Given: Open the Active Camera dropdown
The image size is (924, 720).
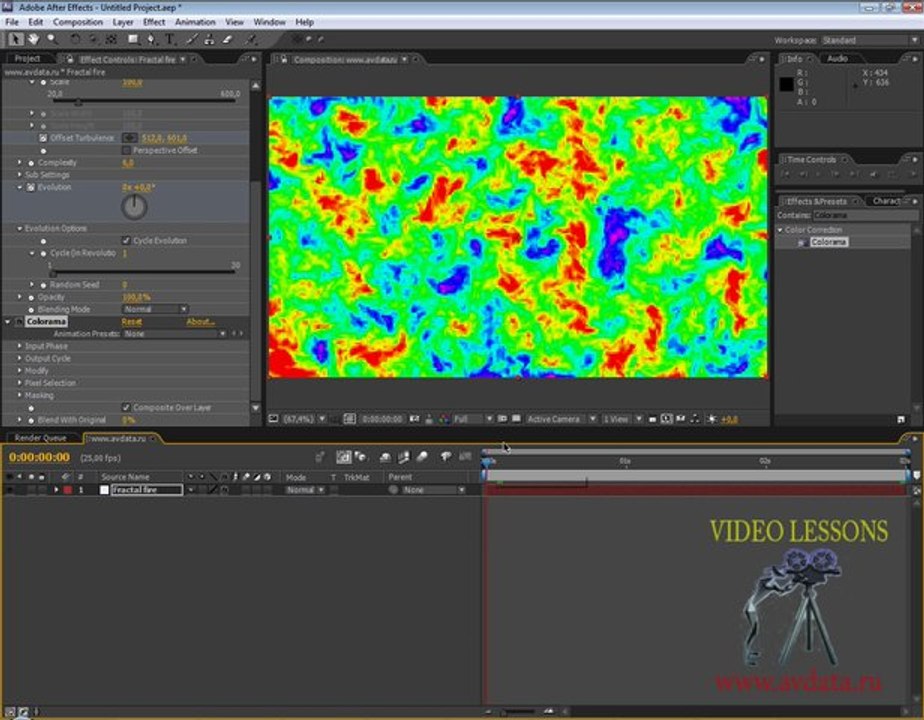Looking at the screenshot, I should (561, 419).
